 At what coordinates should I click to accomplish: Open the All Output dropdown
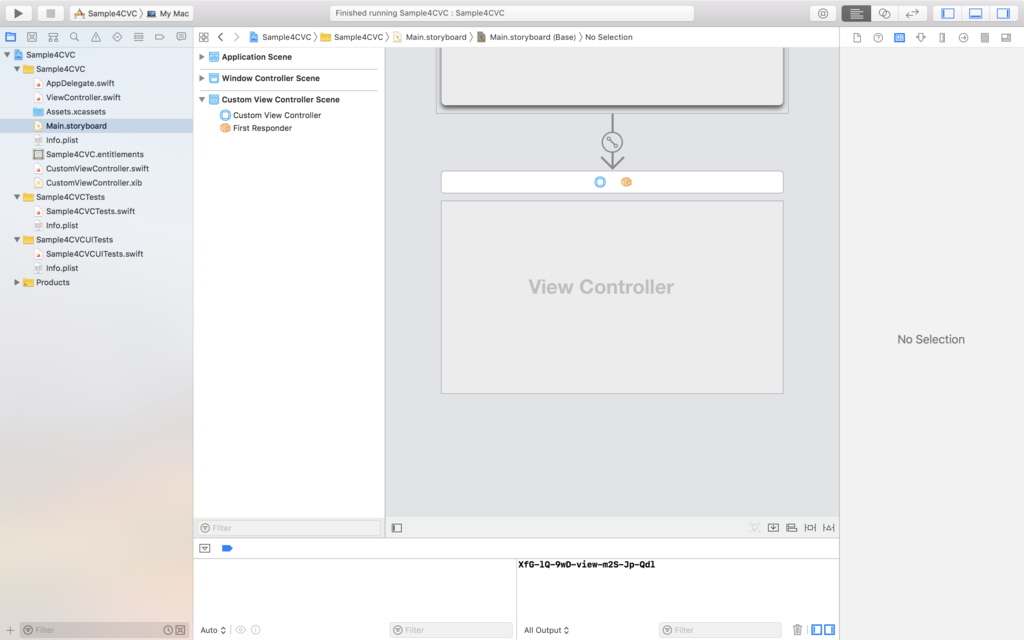[x=547, y=630]
